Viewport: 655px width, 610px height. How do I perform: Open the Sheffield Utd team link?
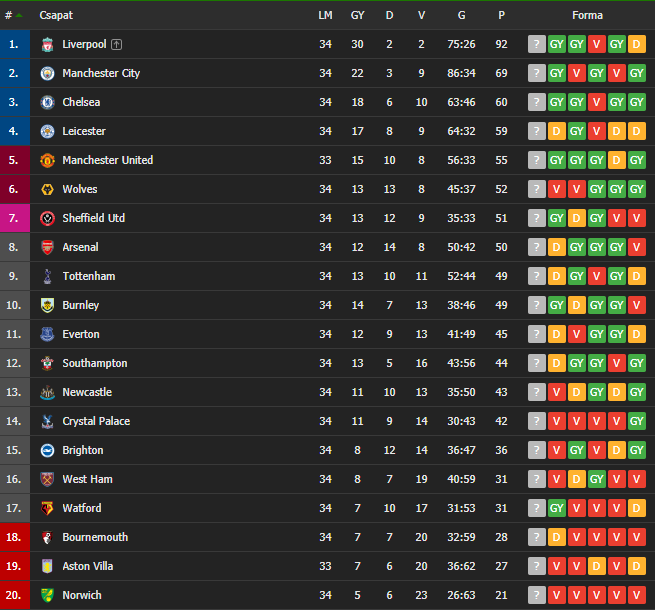(93, 218)
